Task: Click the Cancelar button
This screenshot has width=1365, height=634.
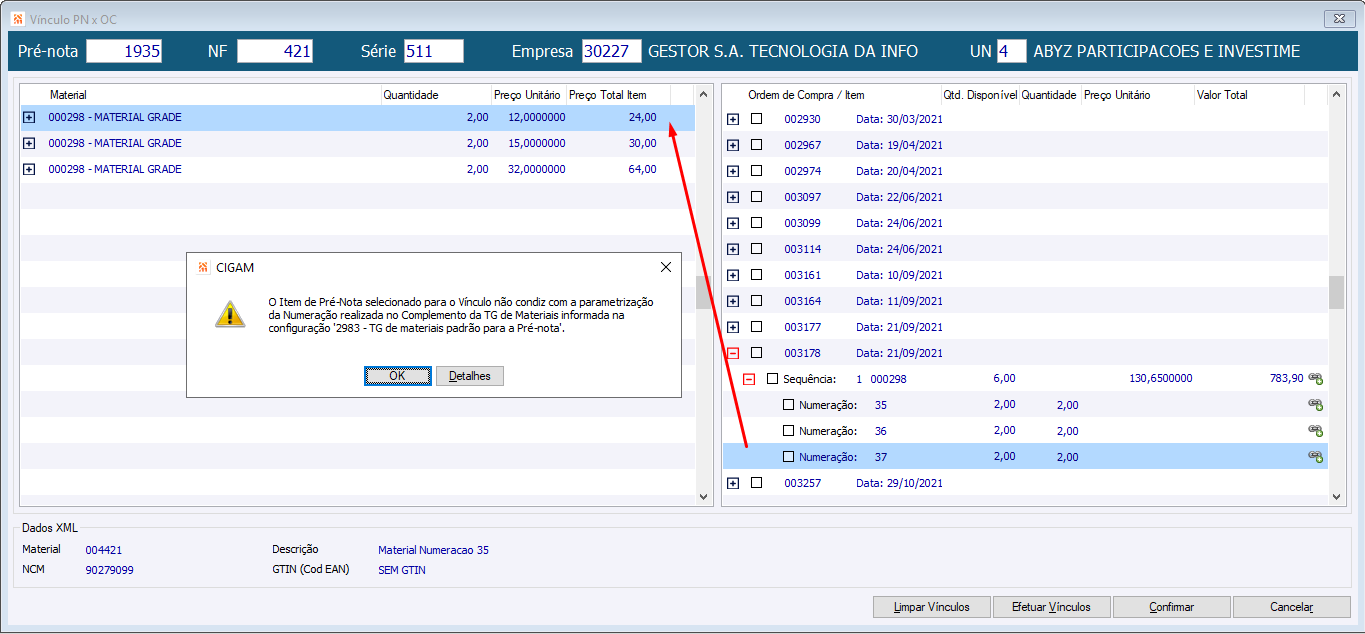Action: (1291, 607)
